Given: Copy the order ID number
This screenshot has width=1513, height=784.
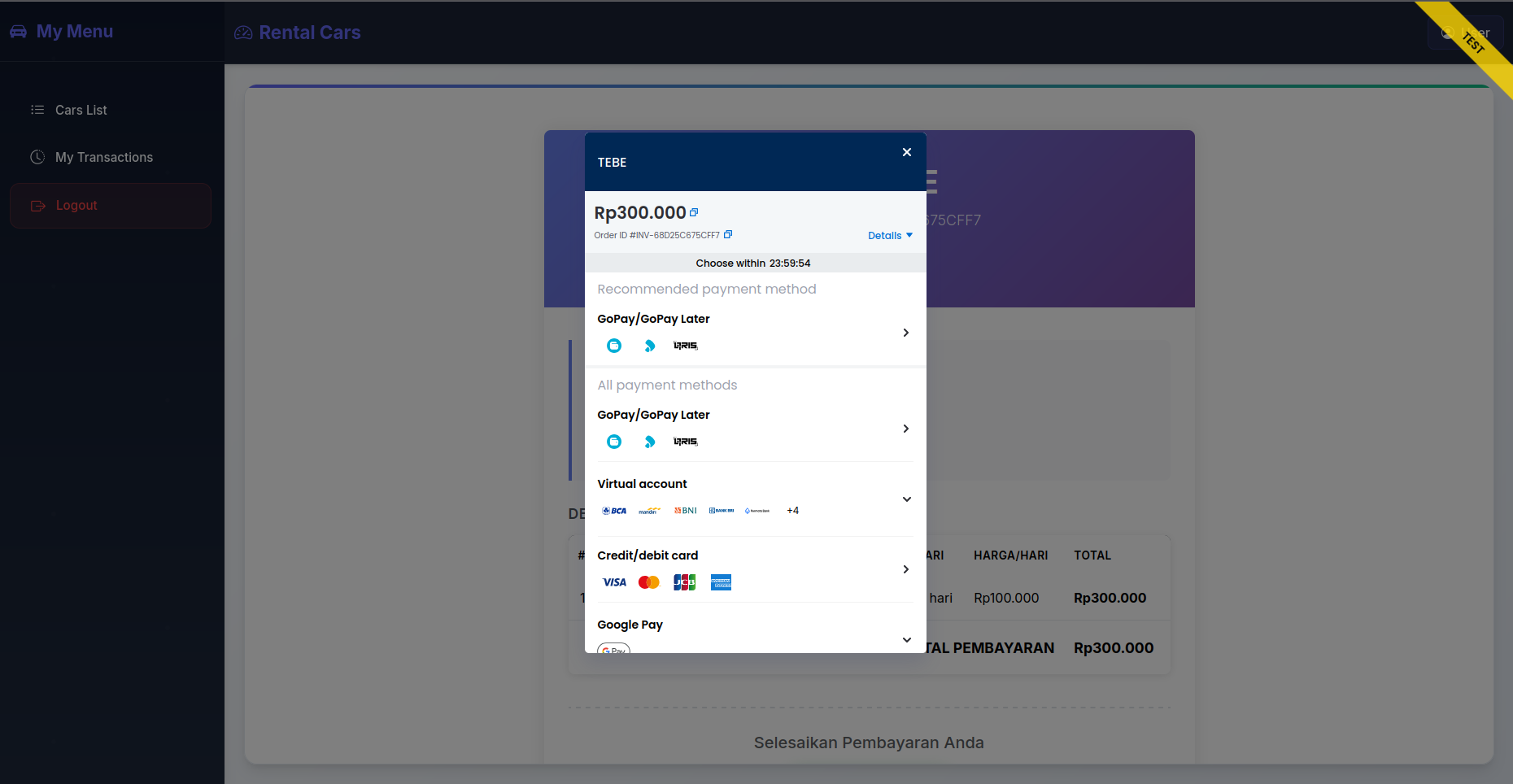Looking at the screenshot, I should click(x=728, y=235).
